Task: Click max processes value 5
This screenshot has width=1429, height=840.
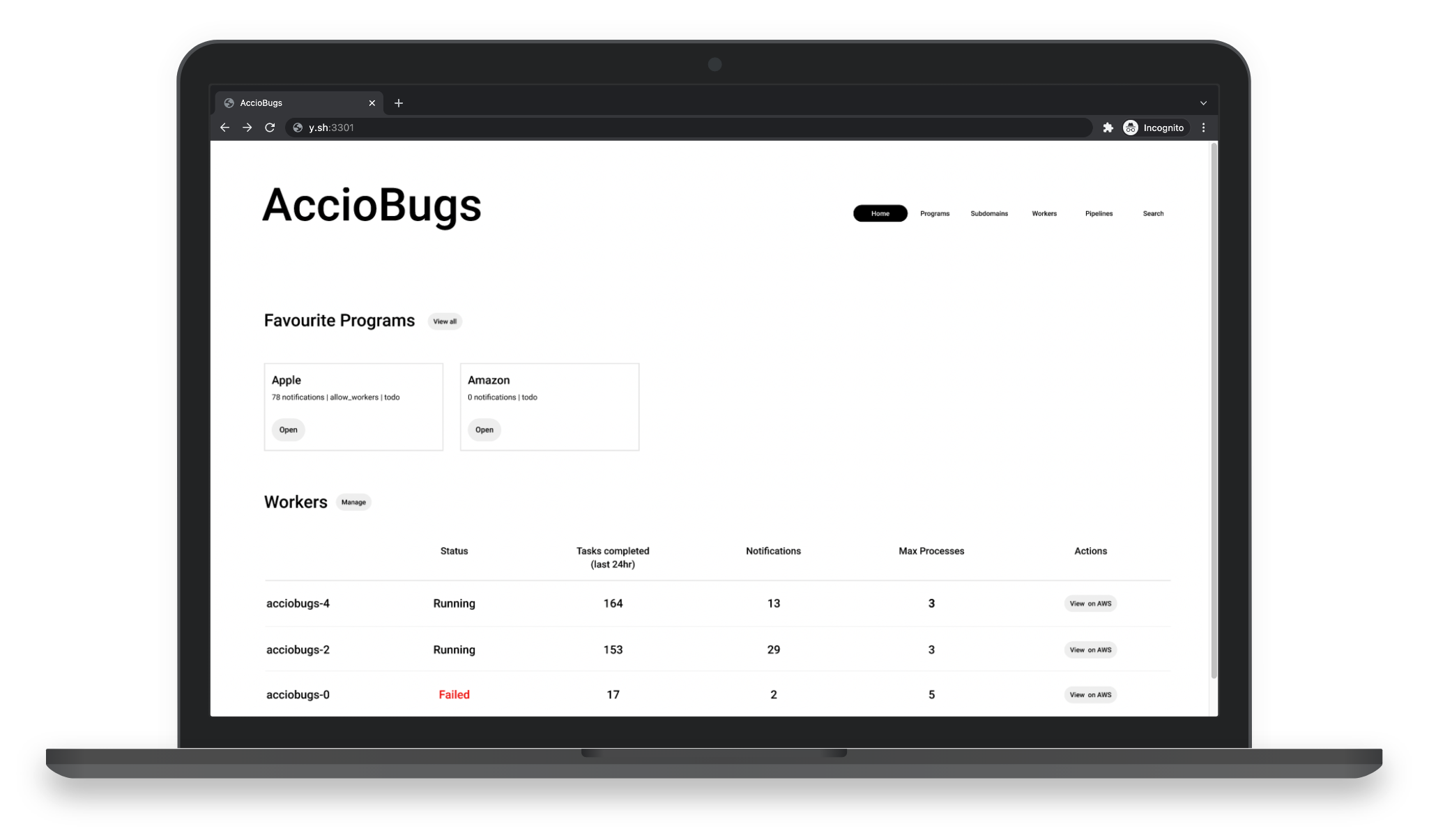Action: pyautogui.click(x=931, y=694)
